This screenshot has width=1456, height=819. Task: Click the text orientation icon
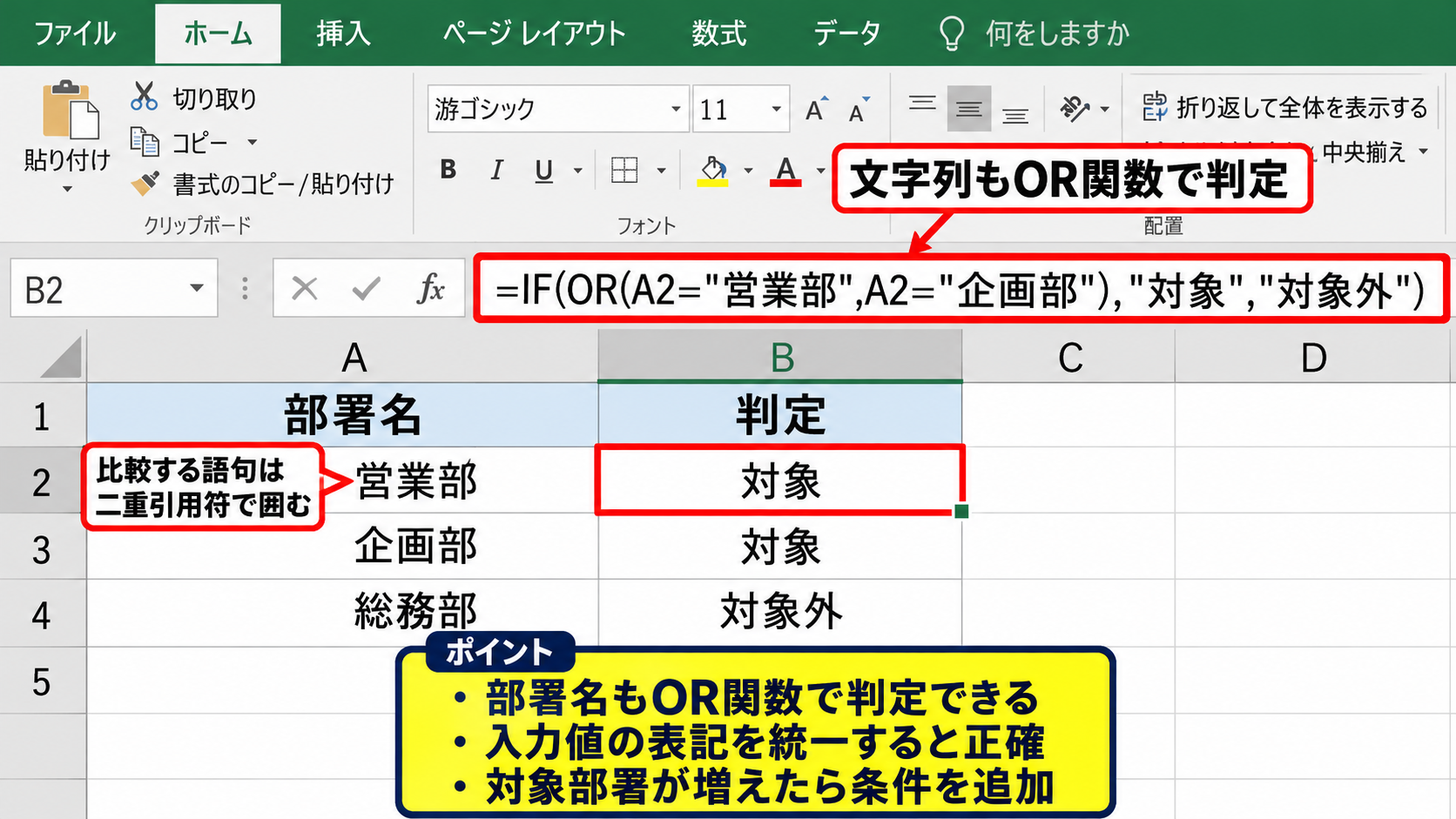click(x=1075, y=109)
